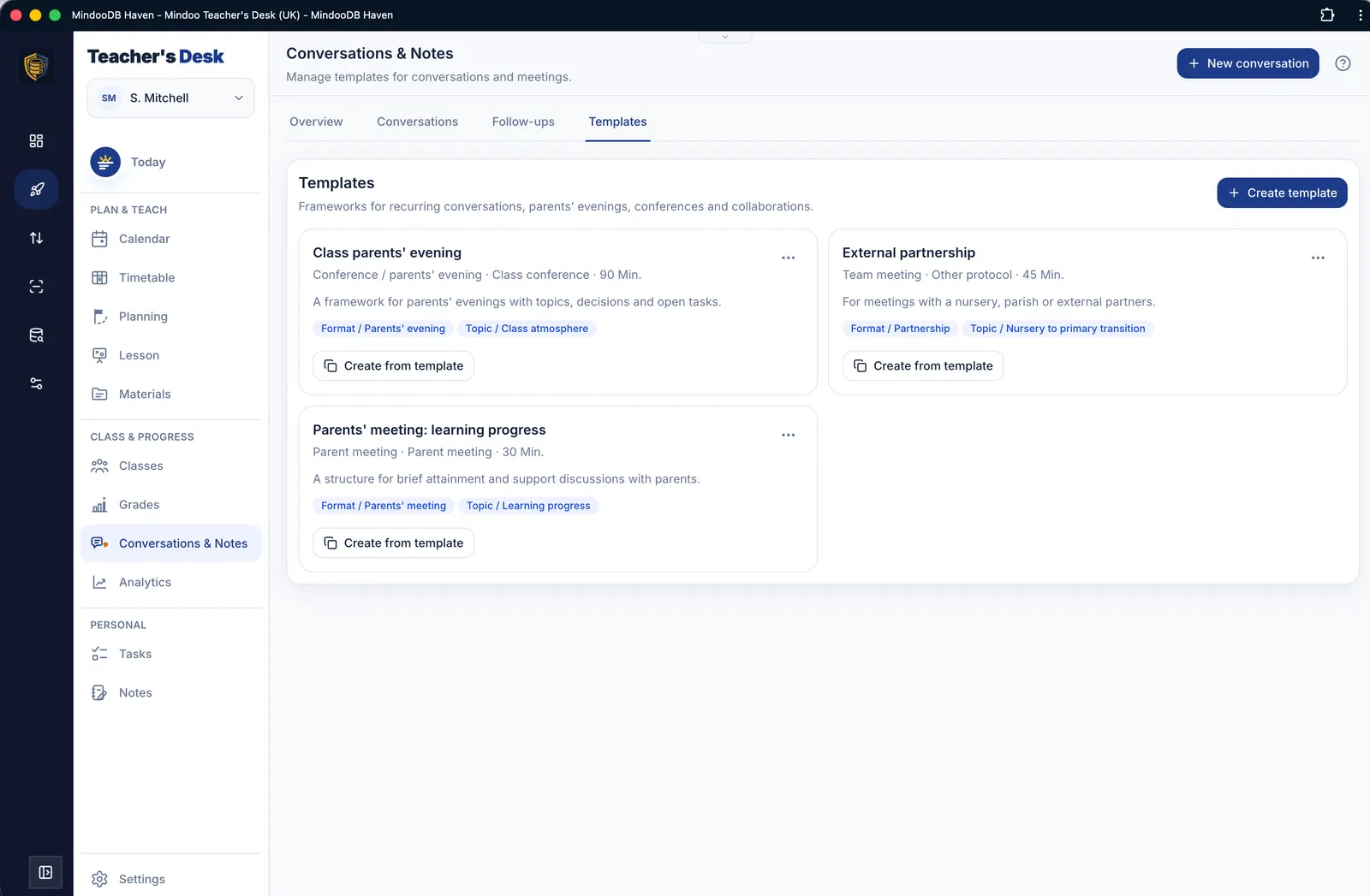This screenshot has height=896, width=1370.
Task: Open the sliders icon in left rail
Action: point(36,383)
